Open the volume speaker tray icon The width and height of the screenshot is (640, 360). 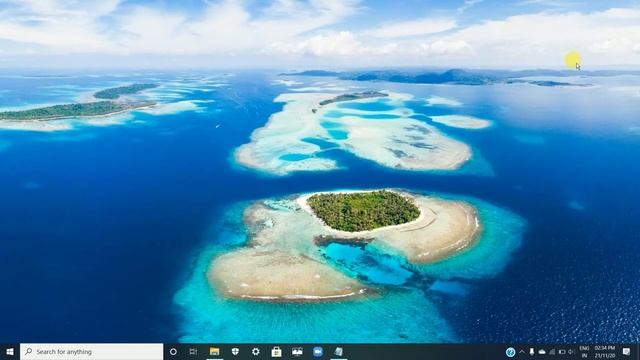[571, 352]
